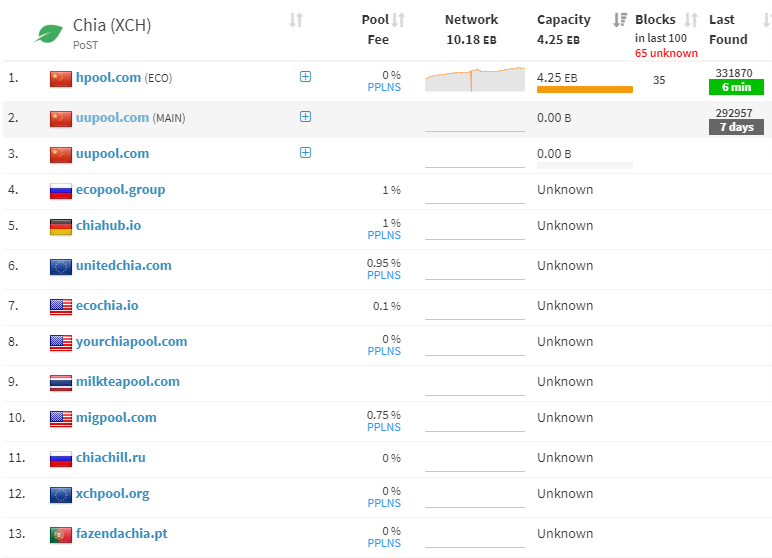Click hpool.com network hashrate mini chart
The height and width of the screenshot is (558, 772).
(x=474, y=80)
